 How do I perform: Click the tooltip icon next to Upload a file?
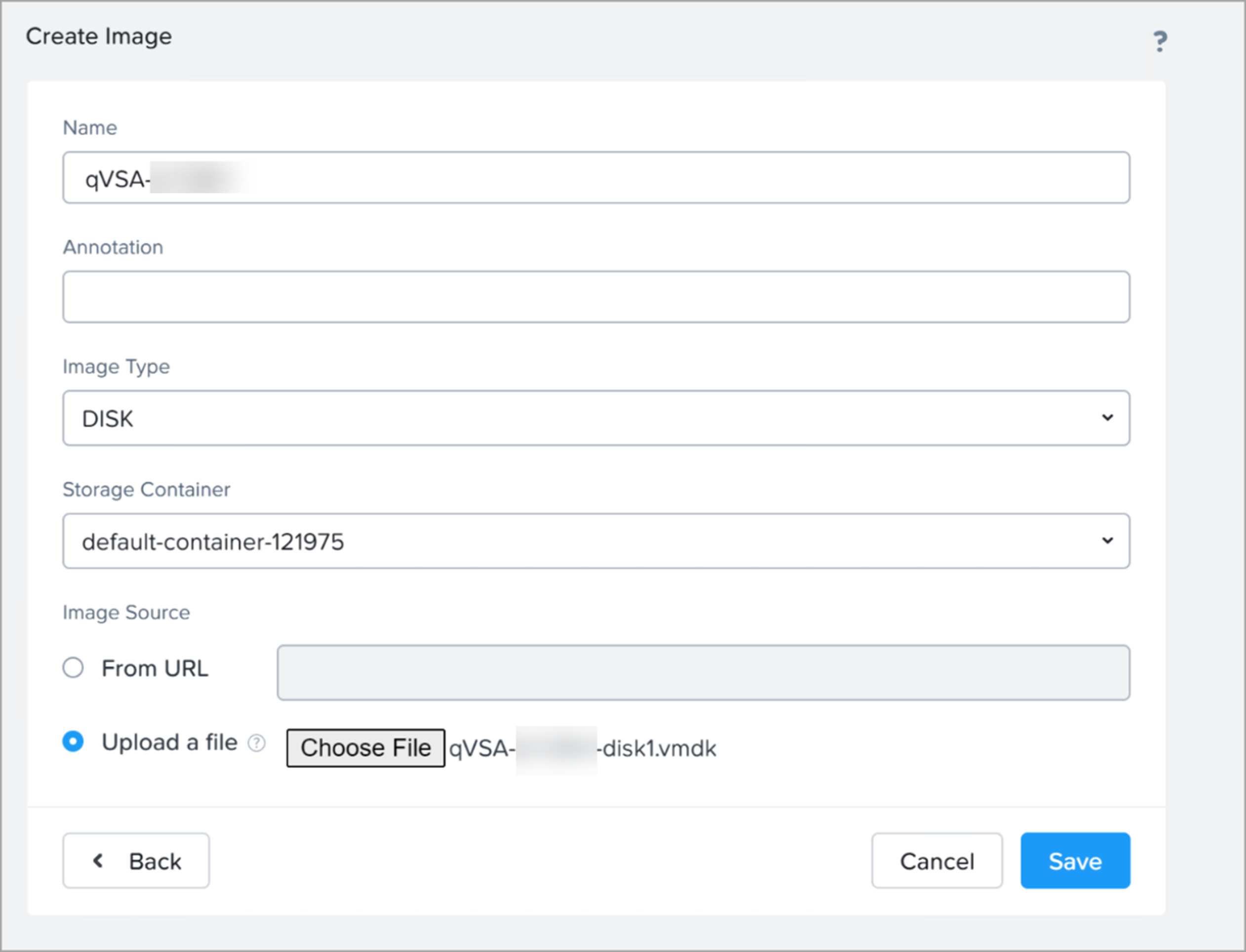(257, 742)
